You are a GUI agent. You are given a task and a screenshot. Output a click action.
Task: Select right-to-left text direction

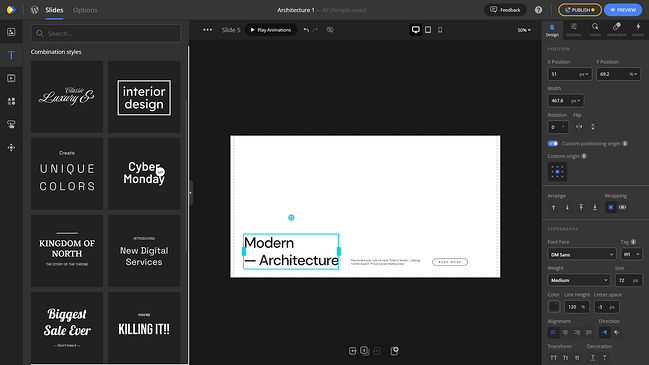(617, 333)
